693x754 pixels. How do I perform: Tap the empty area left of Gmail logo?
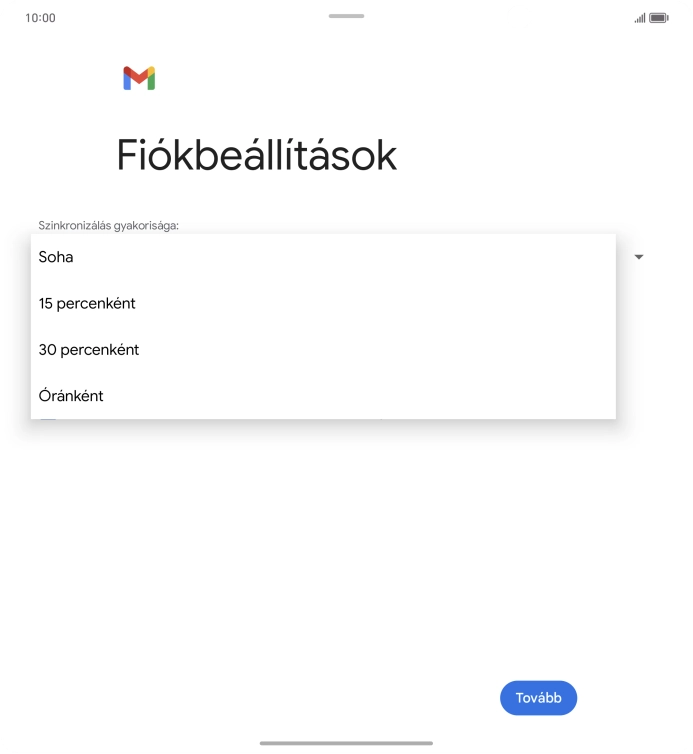60,79
